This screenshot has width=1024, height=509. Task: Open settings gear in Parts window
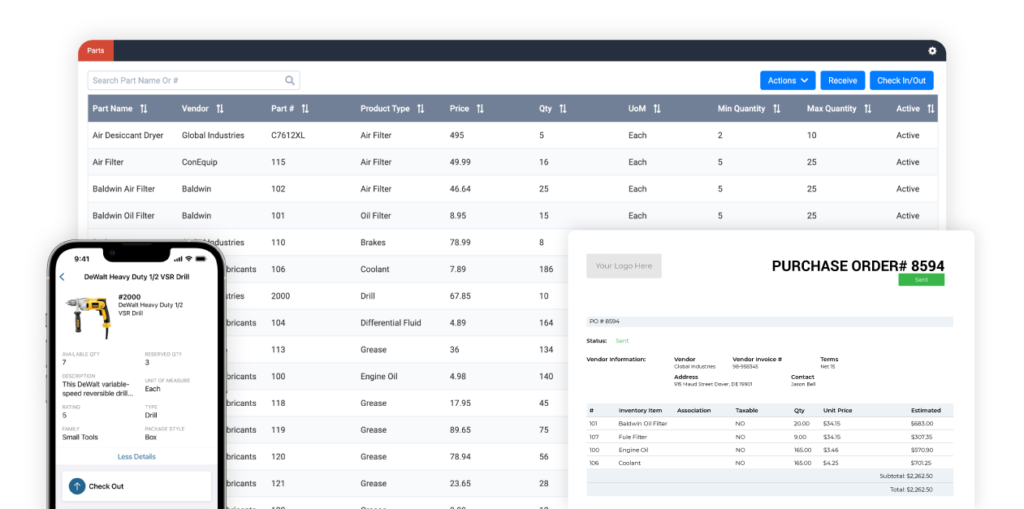click(x=932, y=51)
